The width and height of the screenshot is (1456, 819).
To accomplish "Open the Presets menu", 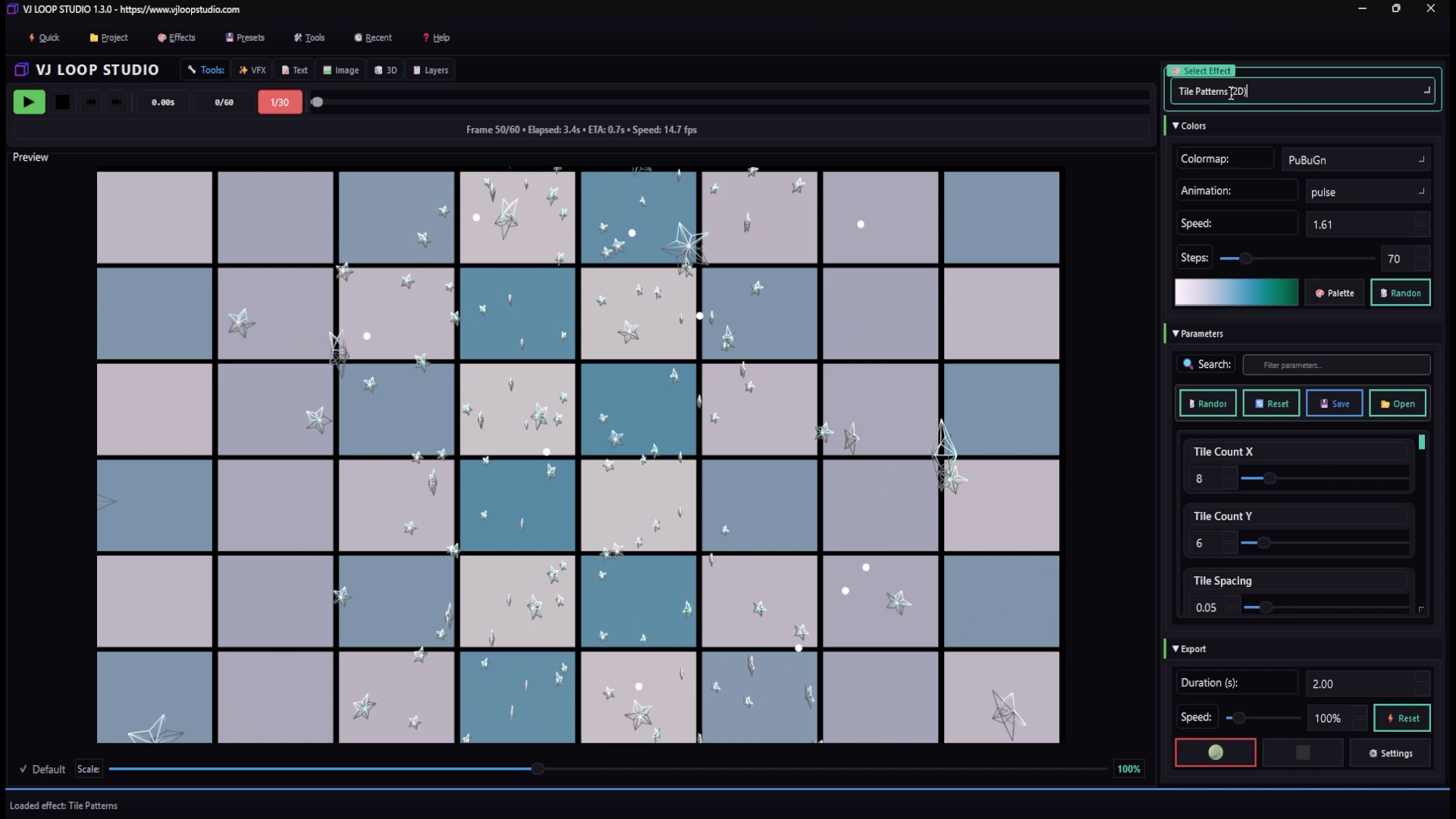I will click(x=244, y=37).
